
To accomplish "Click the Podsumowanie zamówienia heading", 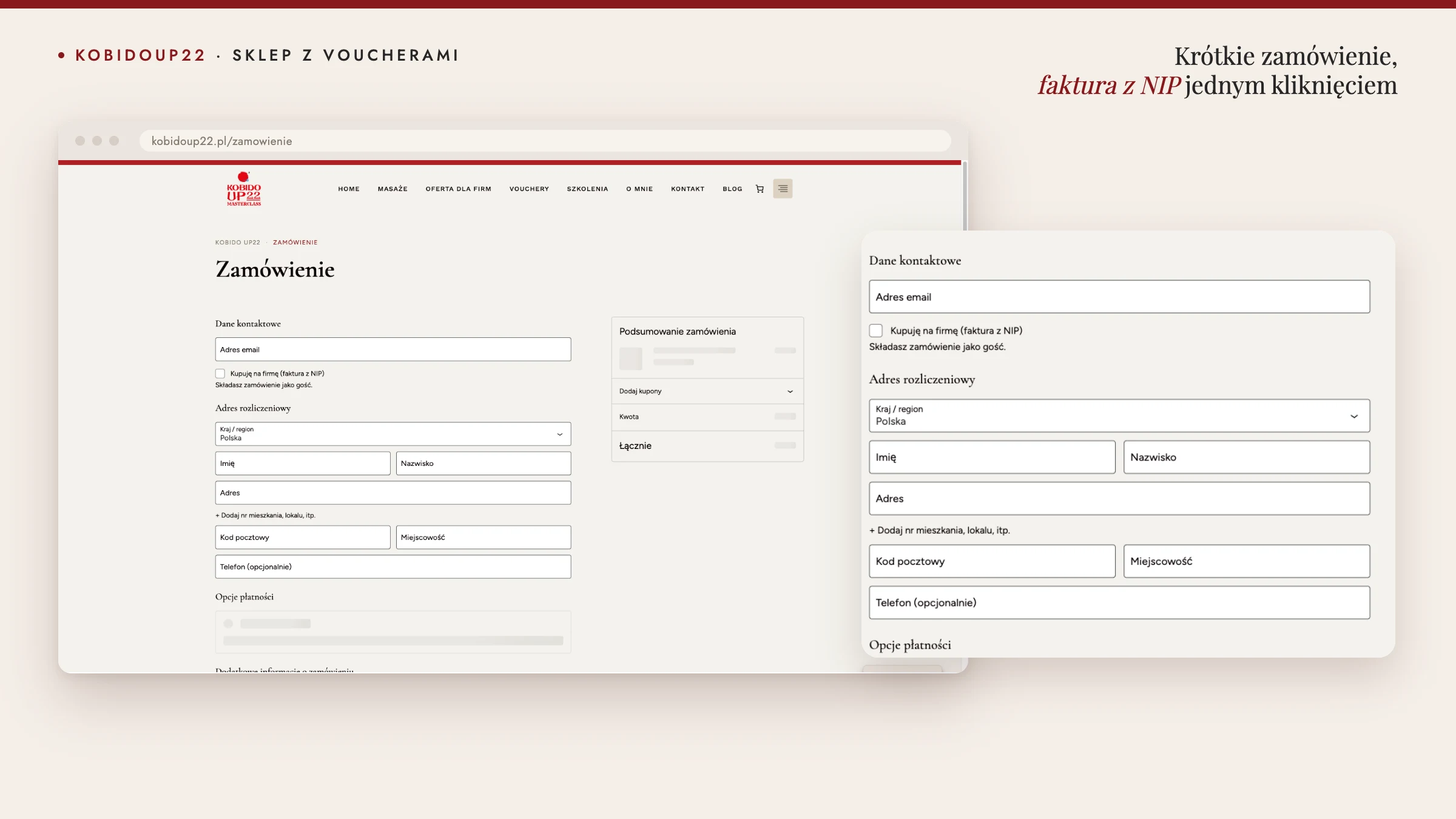I will (x=678, y=331).
